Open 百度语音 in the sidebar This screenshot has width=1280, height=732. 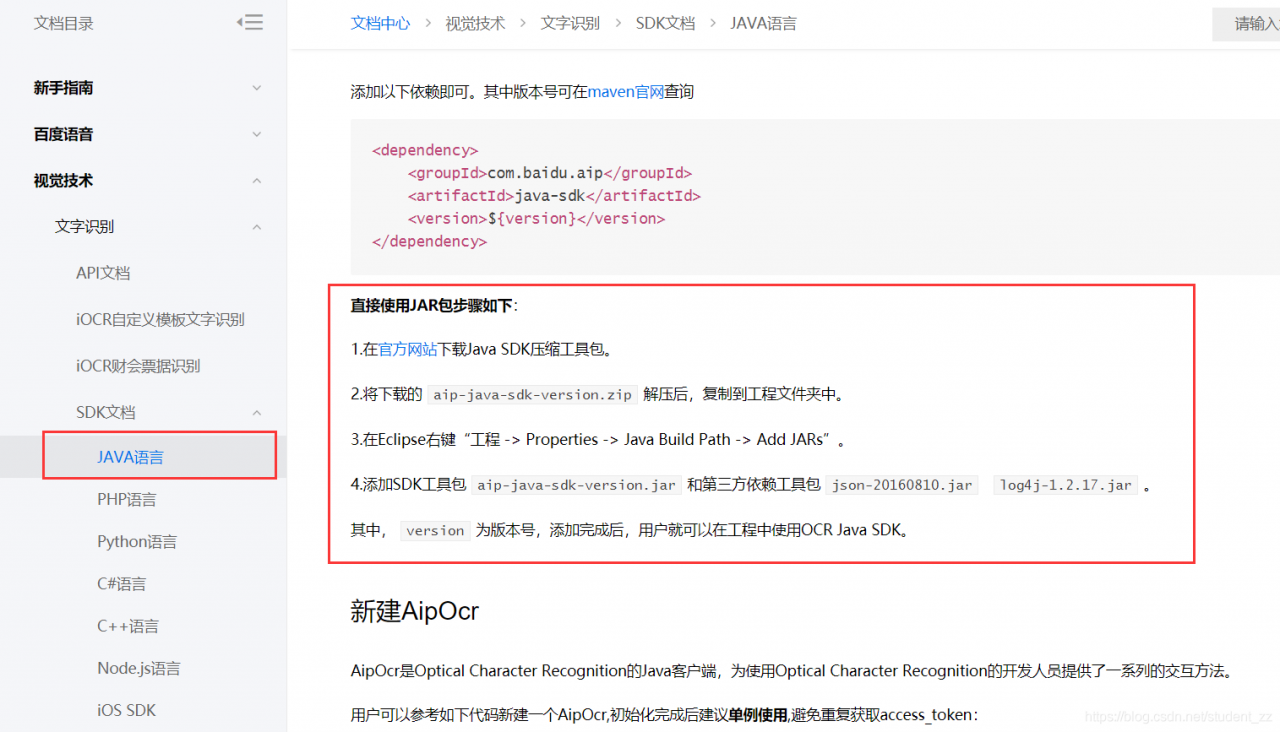click(x=64, y=134)
